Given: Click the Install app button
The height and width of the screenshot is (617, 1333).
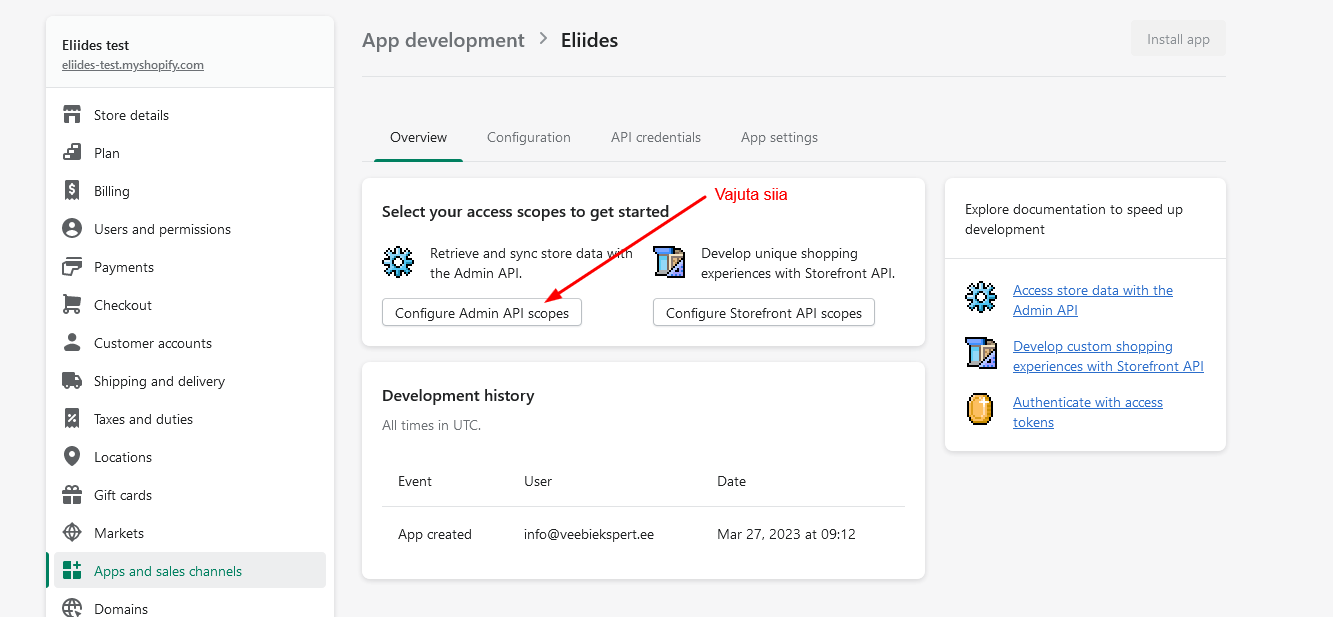Looking at the screenshot, I should [1178, 40].
